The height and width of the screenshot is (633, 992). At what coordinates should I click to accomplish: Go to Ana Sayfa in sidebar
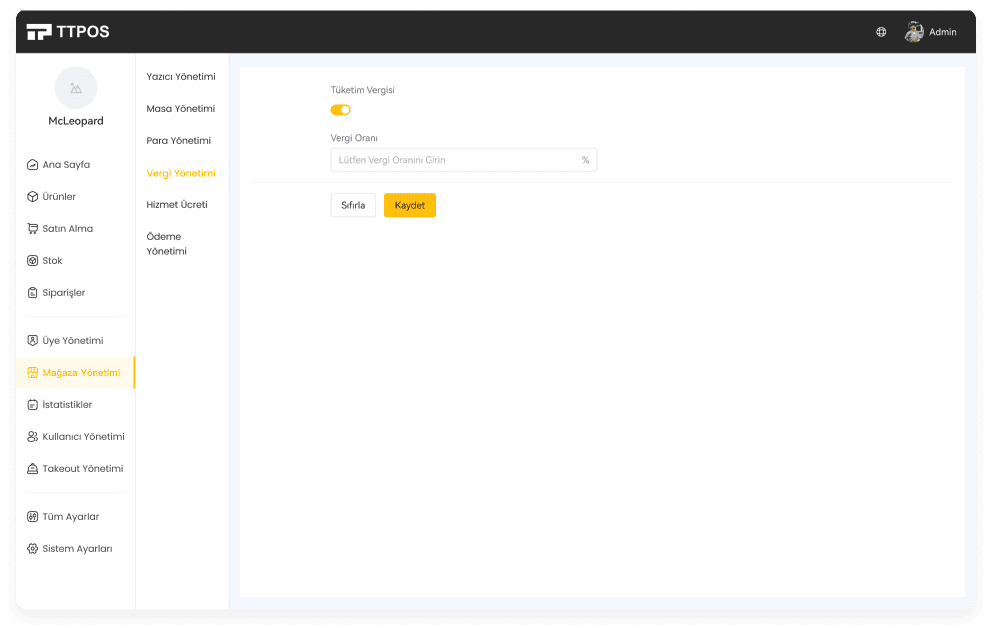click(66, 165)
